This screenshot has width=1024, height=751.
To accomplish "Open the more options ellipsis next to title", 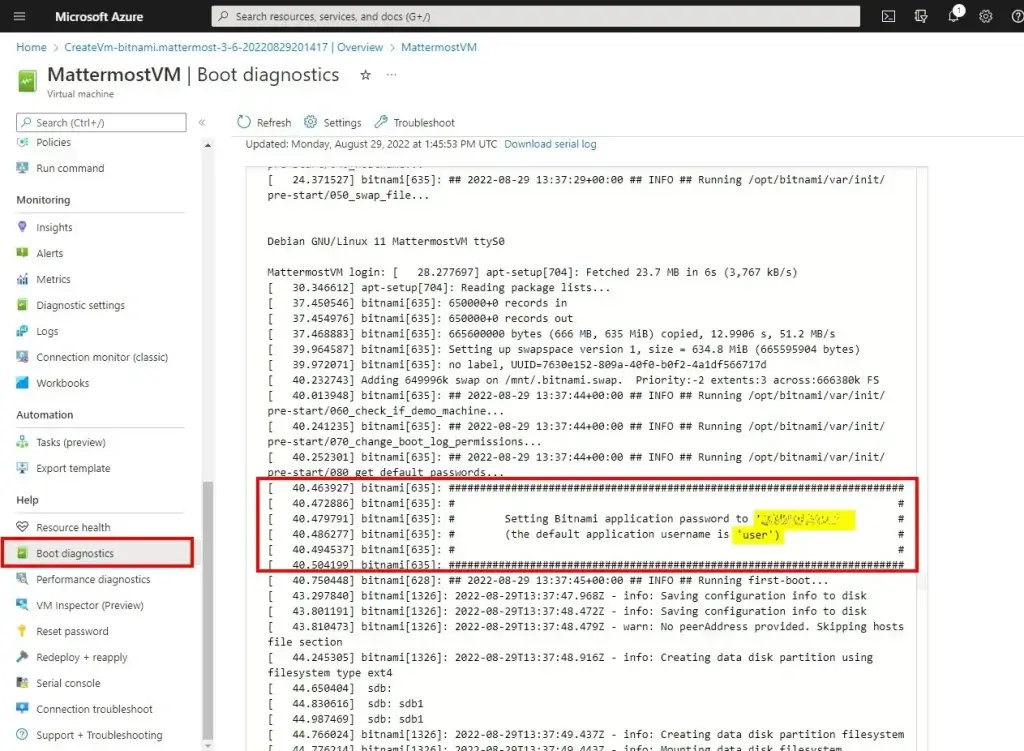I will [391, 74].
